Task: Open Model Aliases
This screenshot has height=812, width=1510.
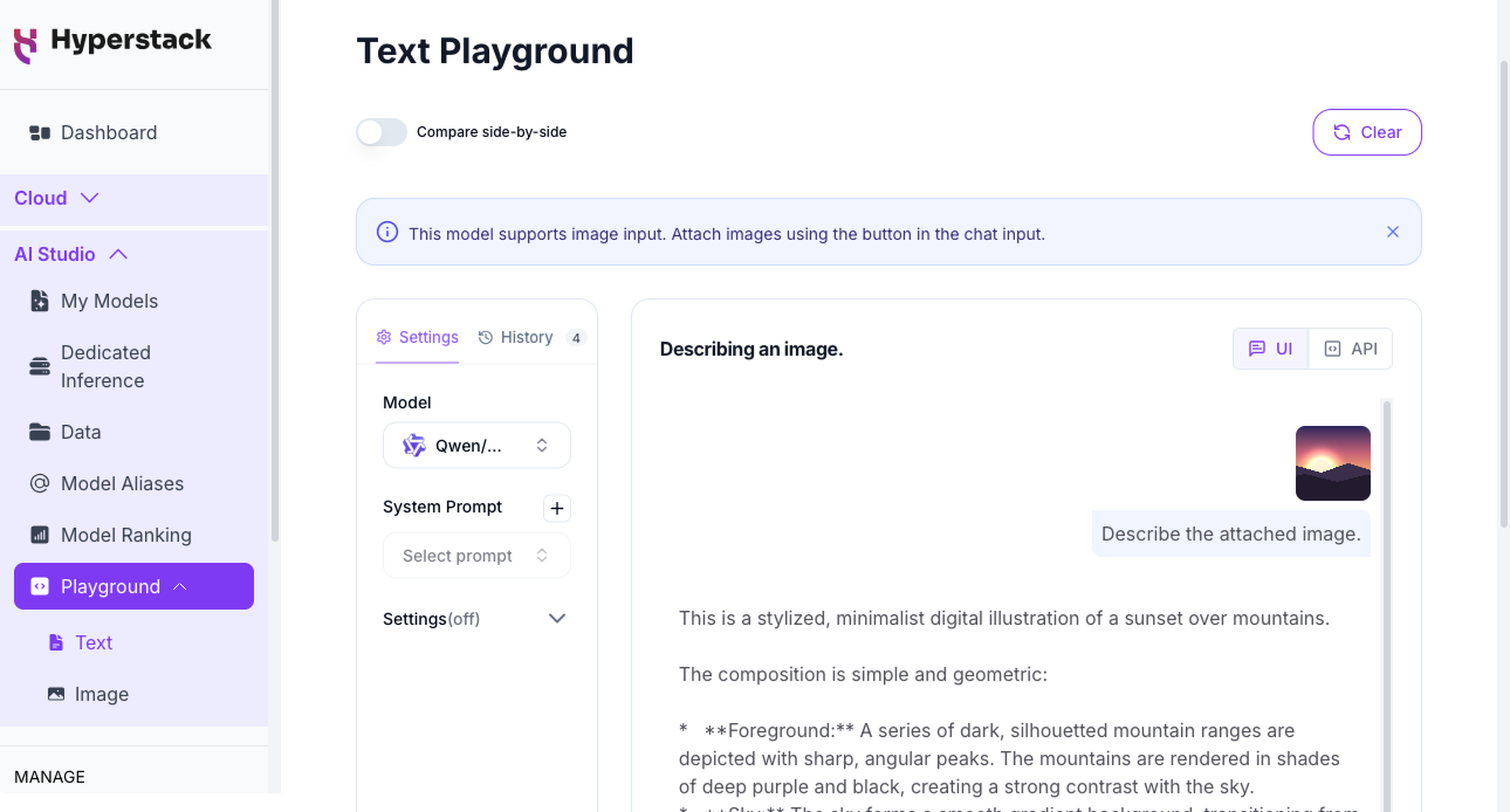Action: coord(134,484)
